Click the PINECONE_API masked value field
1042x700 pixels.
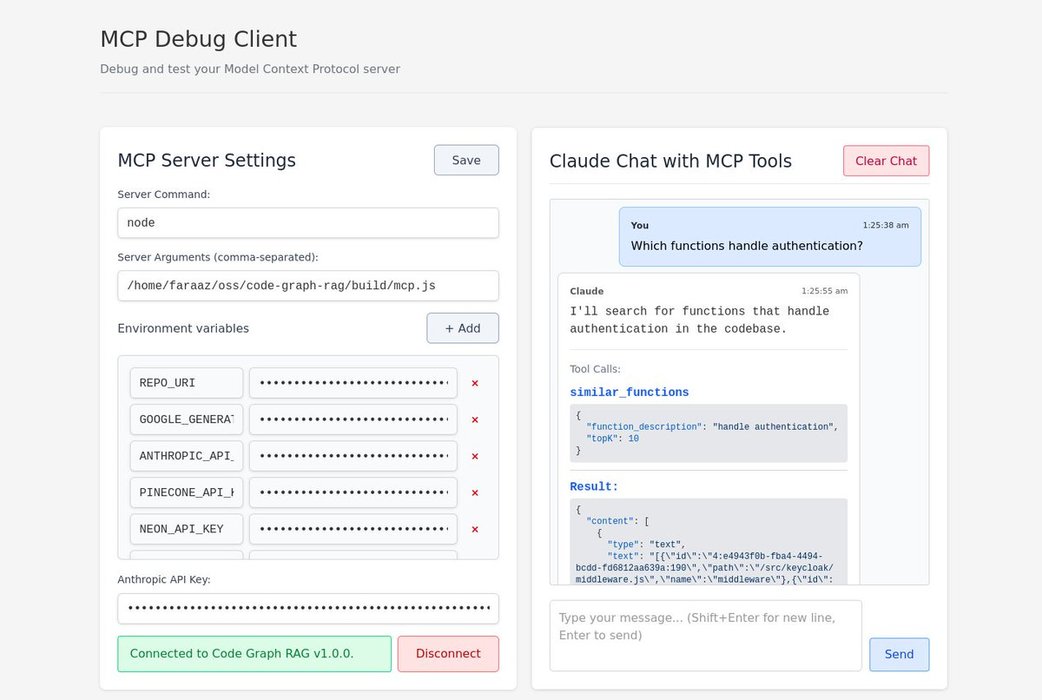click(353, 493)
